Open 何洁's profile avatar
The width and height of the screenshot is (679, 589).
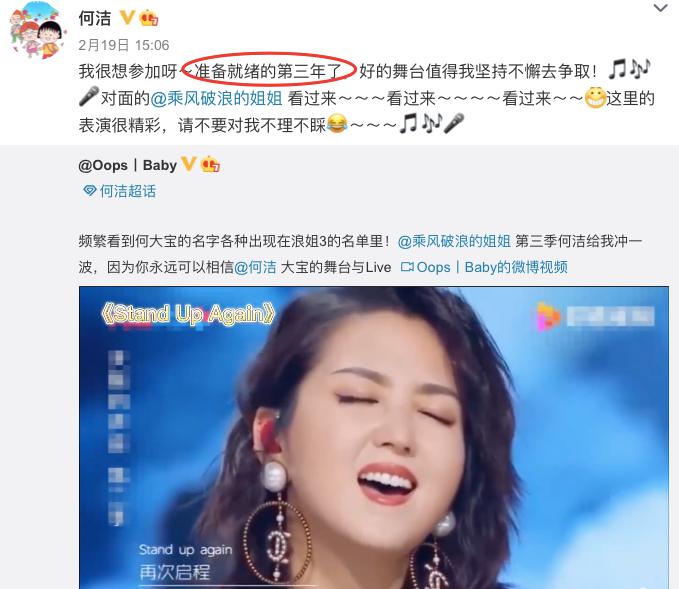click(38, 30)
